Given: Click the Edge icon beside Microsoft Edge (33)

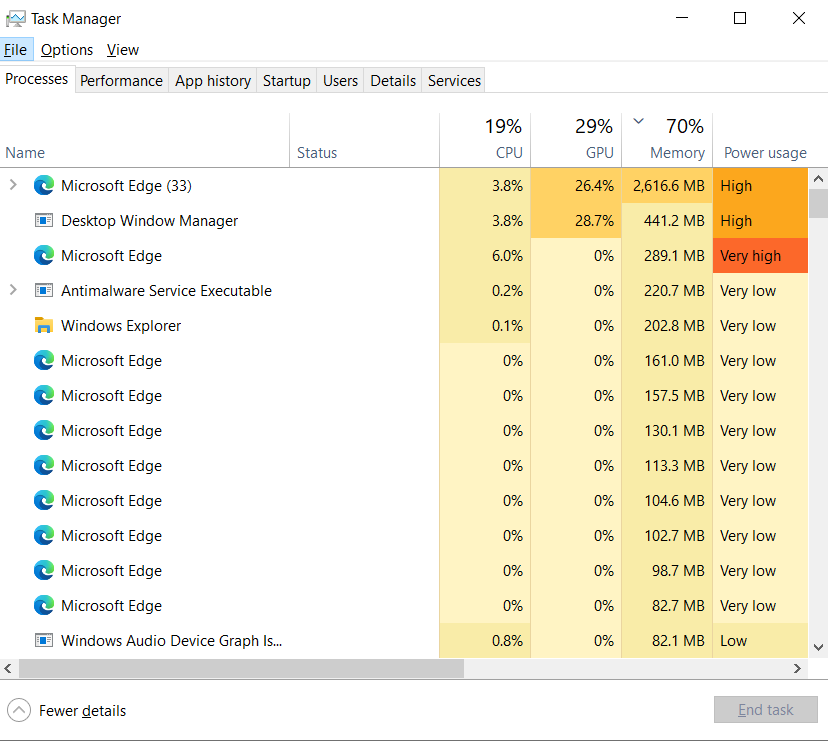Looking at the screenshot, I should click(44, 185).
